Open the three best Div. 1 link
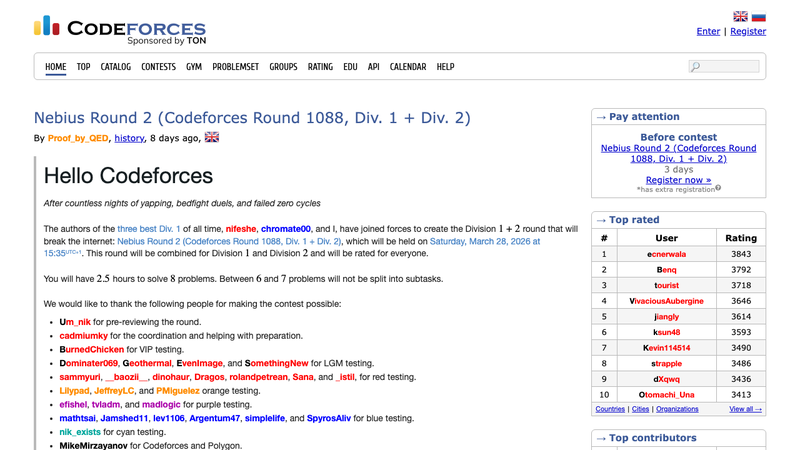 149,229
